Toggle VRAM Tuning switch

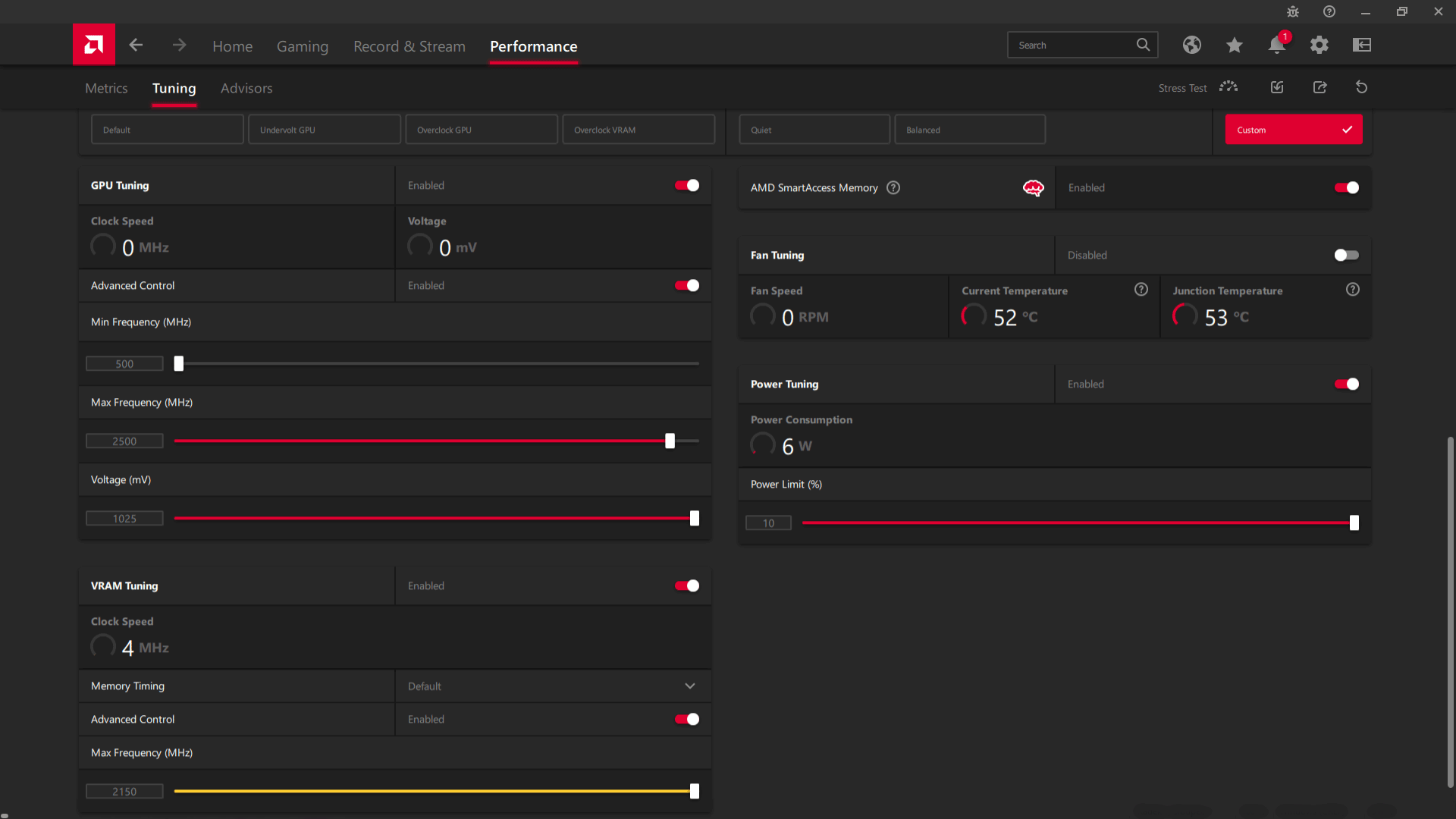point(687,586)
